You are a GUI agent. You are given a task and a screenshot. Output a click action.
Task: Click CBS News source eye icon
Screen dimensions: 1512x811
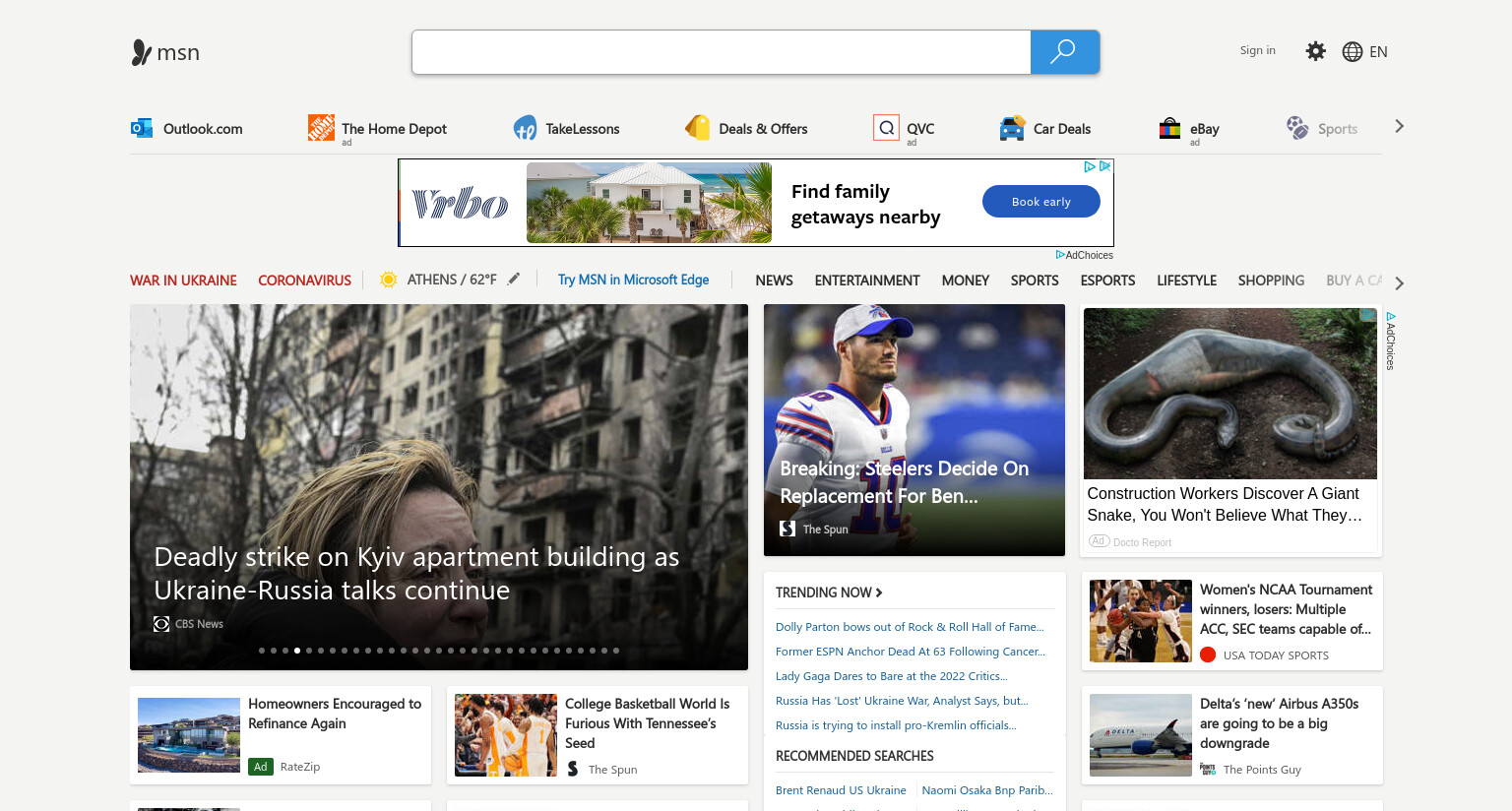click(x=161, y=624)
